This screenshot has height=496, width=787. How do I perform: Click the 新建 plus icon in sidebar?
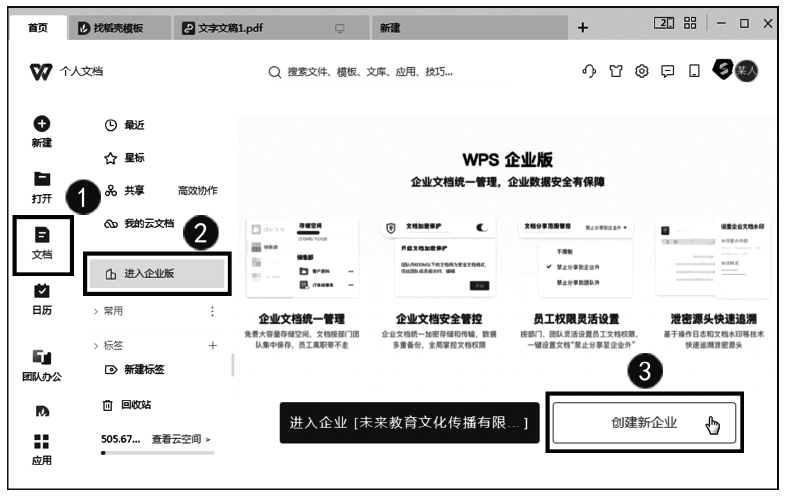point(42,125)
